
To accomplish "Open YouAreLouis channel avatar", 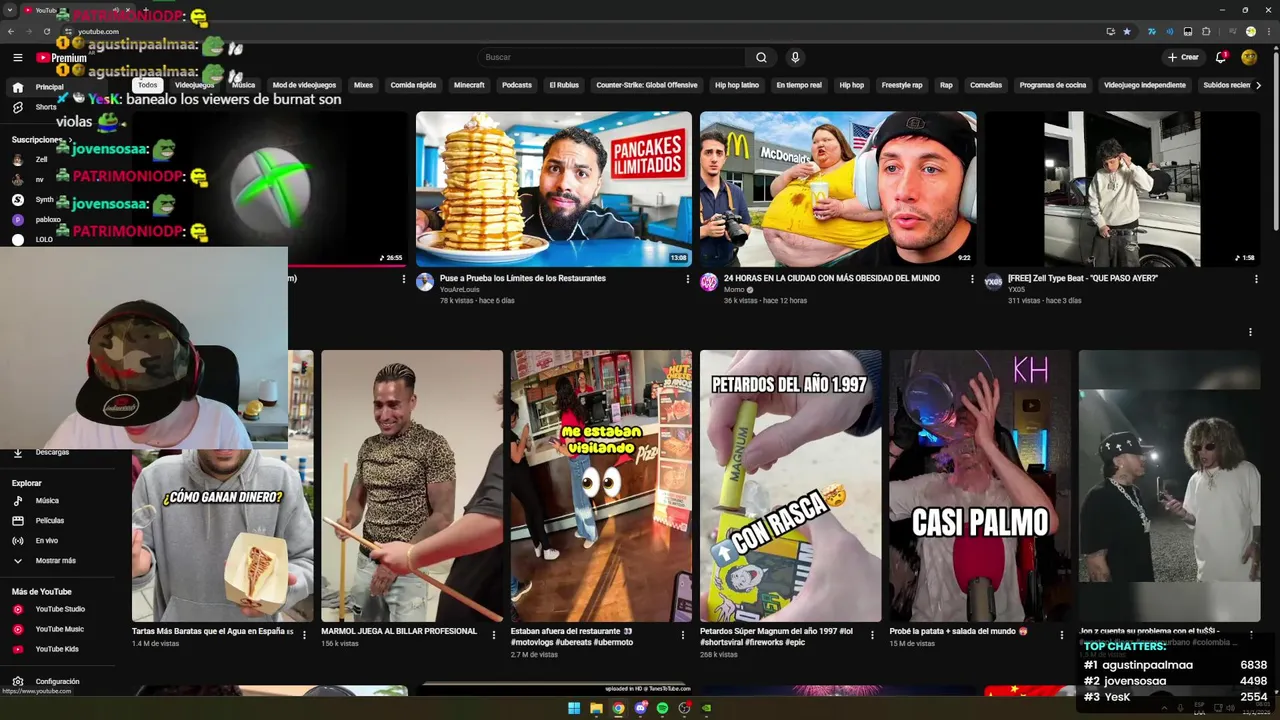I will [425, 282].
